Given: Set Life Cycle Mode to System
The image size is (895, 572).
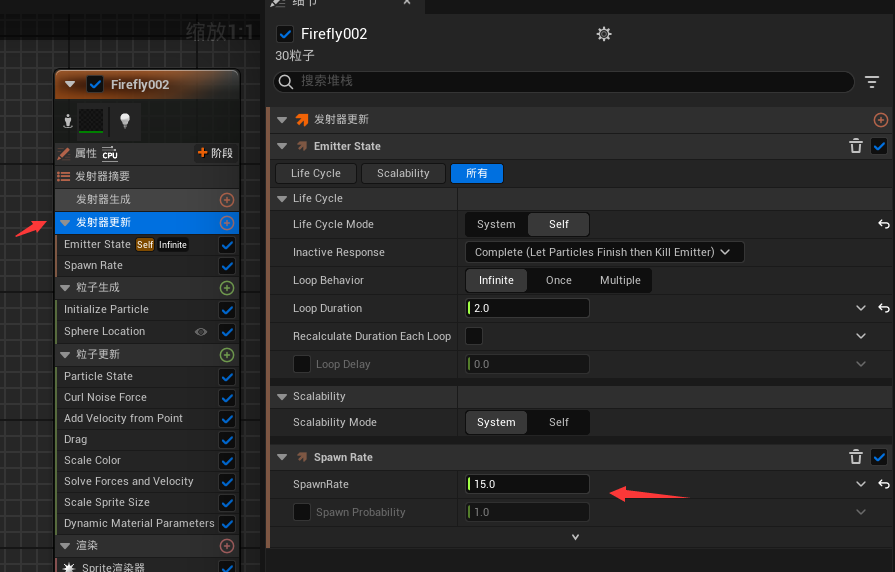Looking at the screenshot, I should pos(497,224).
